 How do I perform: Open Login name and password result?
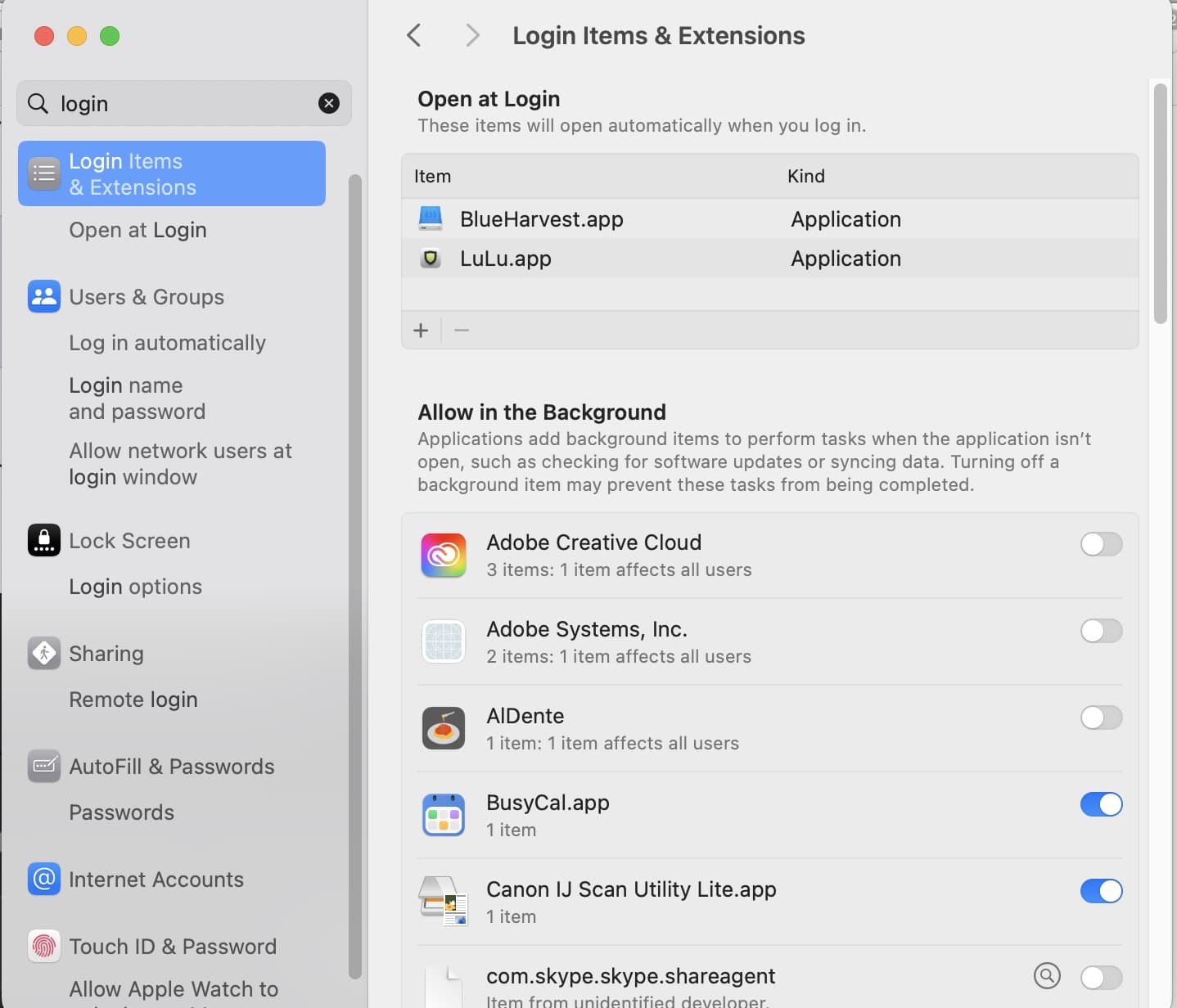tap(137, 398)
